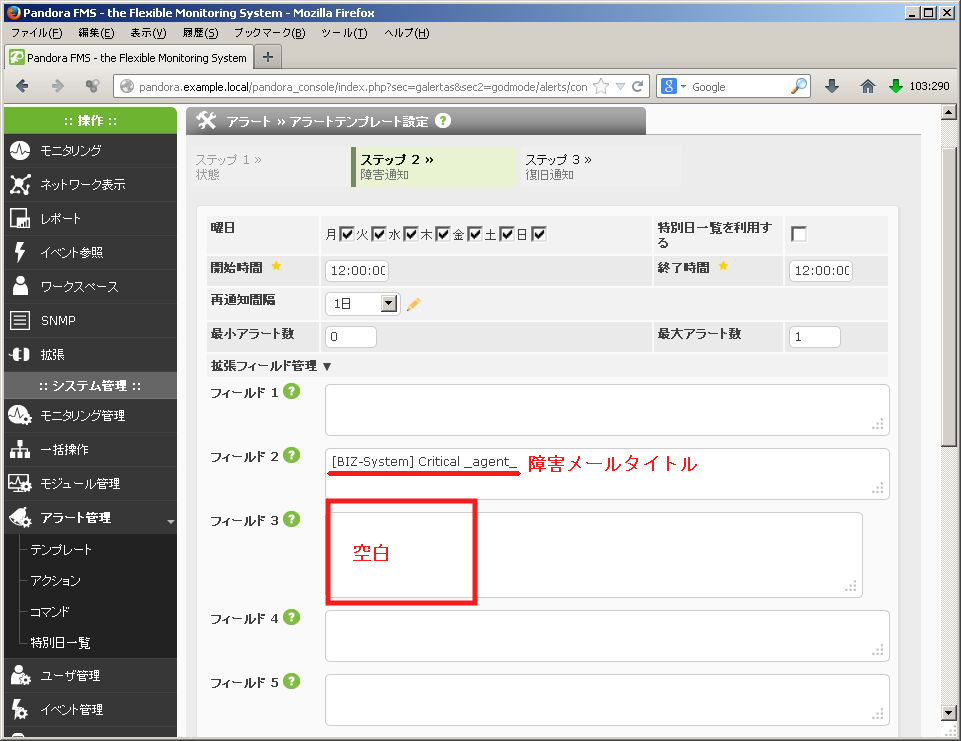The image size is (961, 741).
Task: Open help icon for フィールド 4
Action: tap(292, 617)
